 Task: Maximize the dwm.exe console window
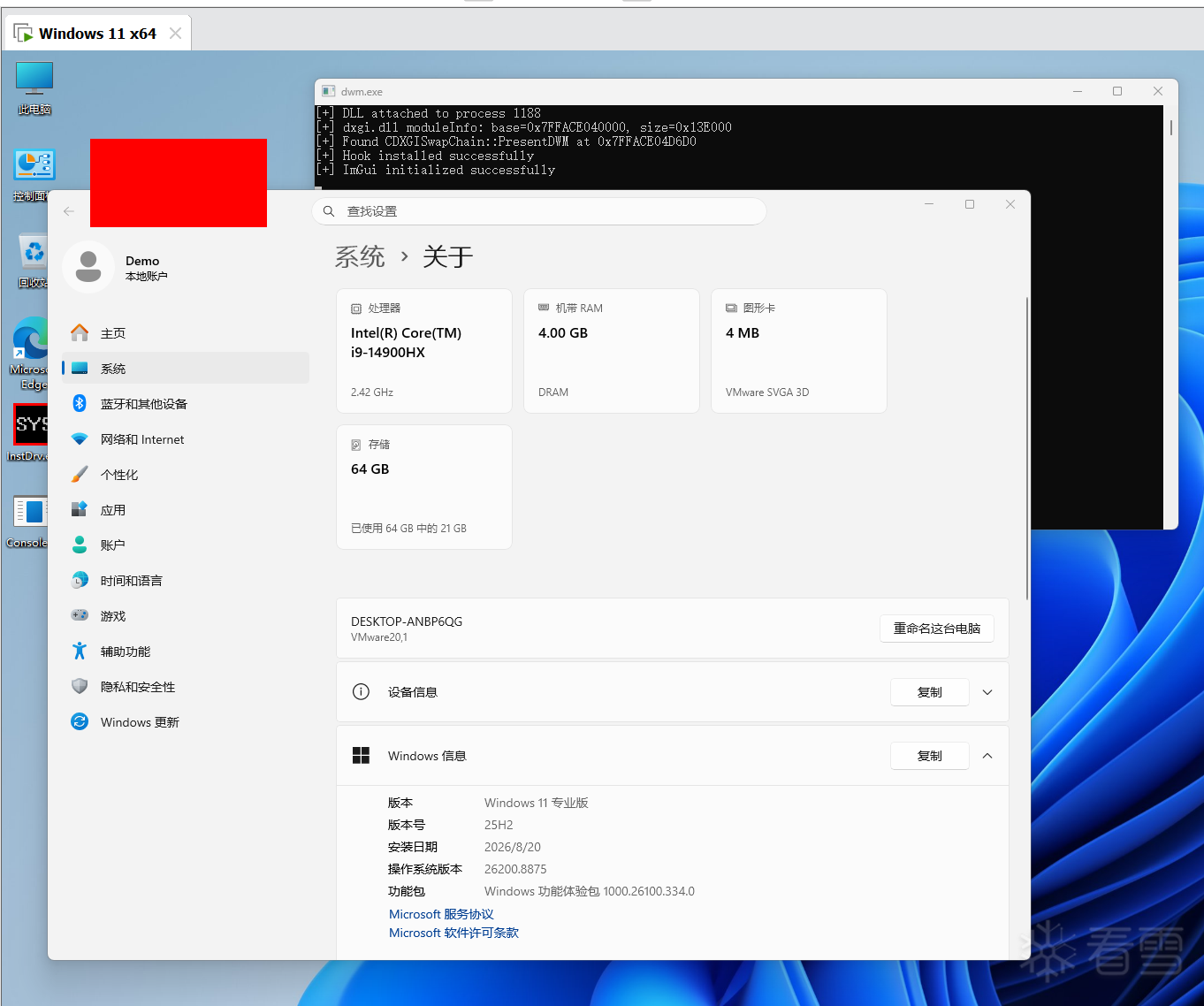click(x=1117, y=91)
